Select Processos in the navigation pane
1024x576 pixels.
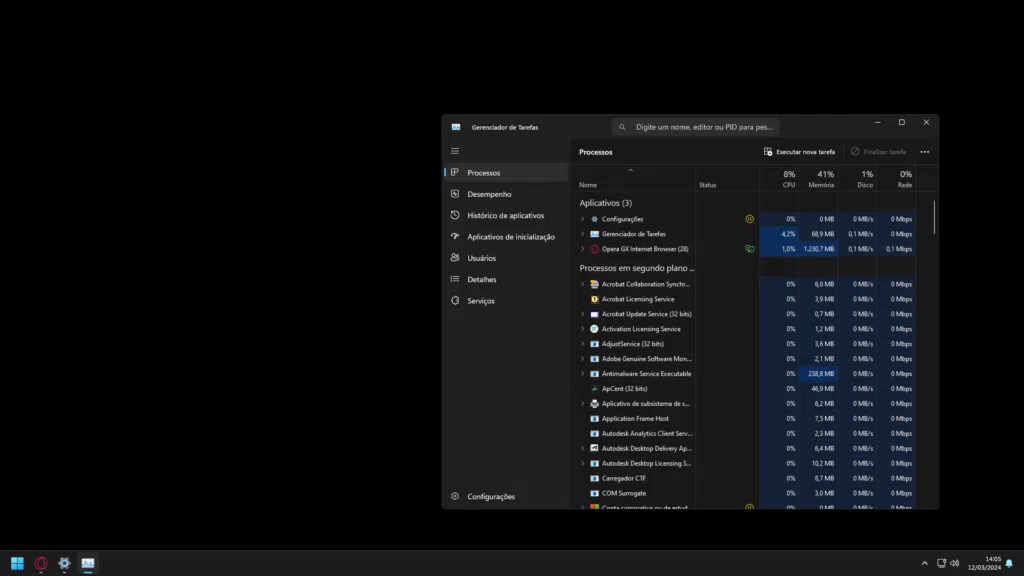[485, 172]
